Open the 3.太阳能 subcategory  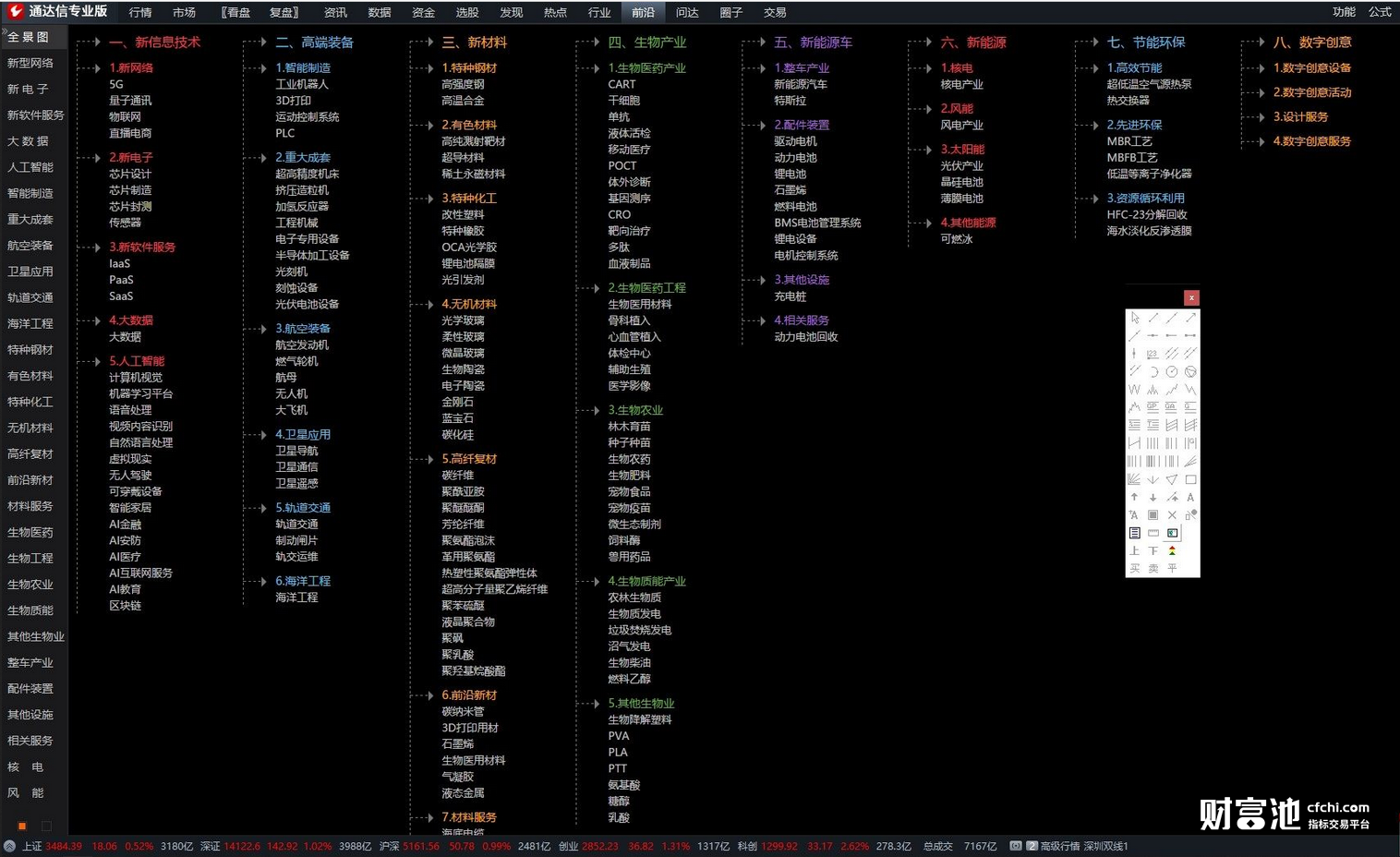point(962,149)
